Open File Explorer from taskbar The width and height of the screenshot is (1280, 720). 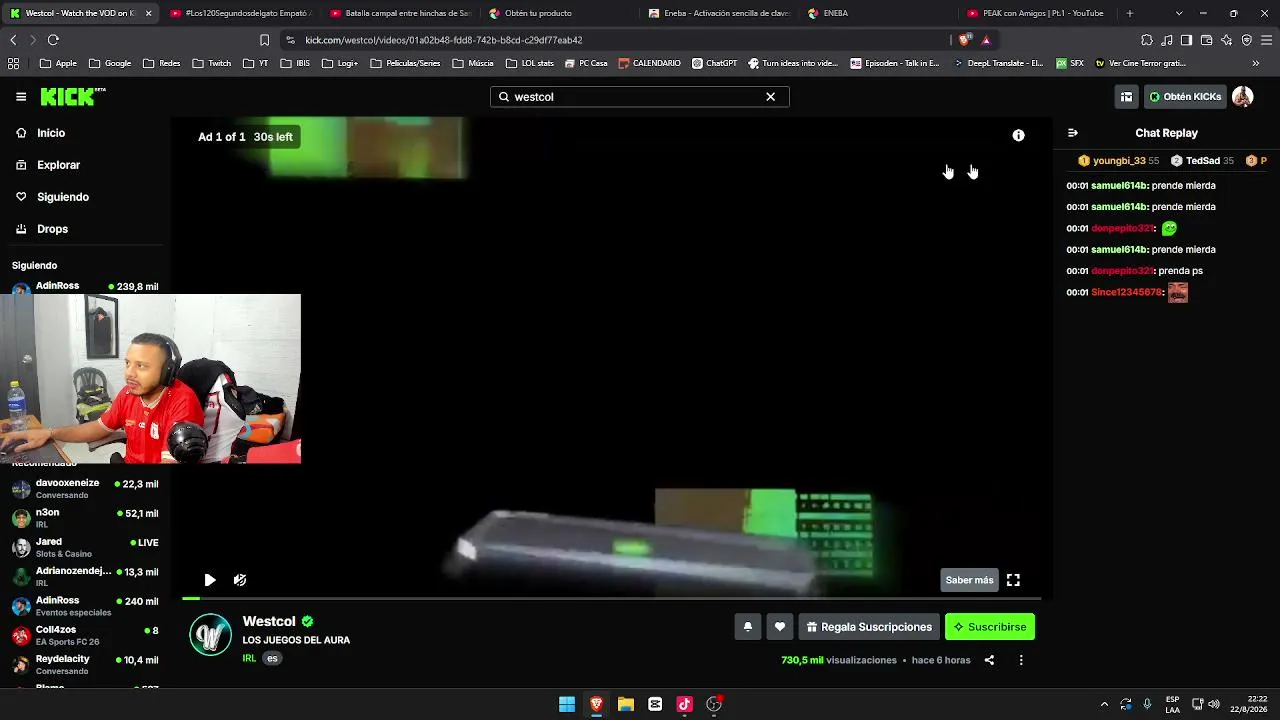[x=626, y=704]
